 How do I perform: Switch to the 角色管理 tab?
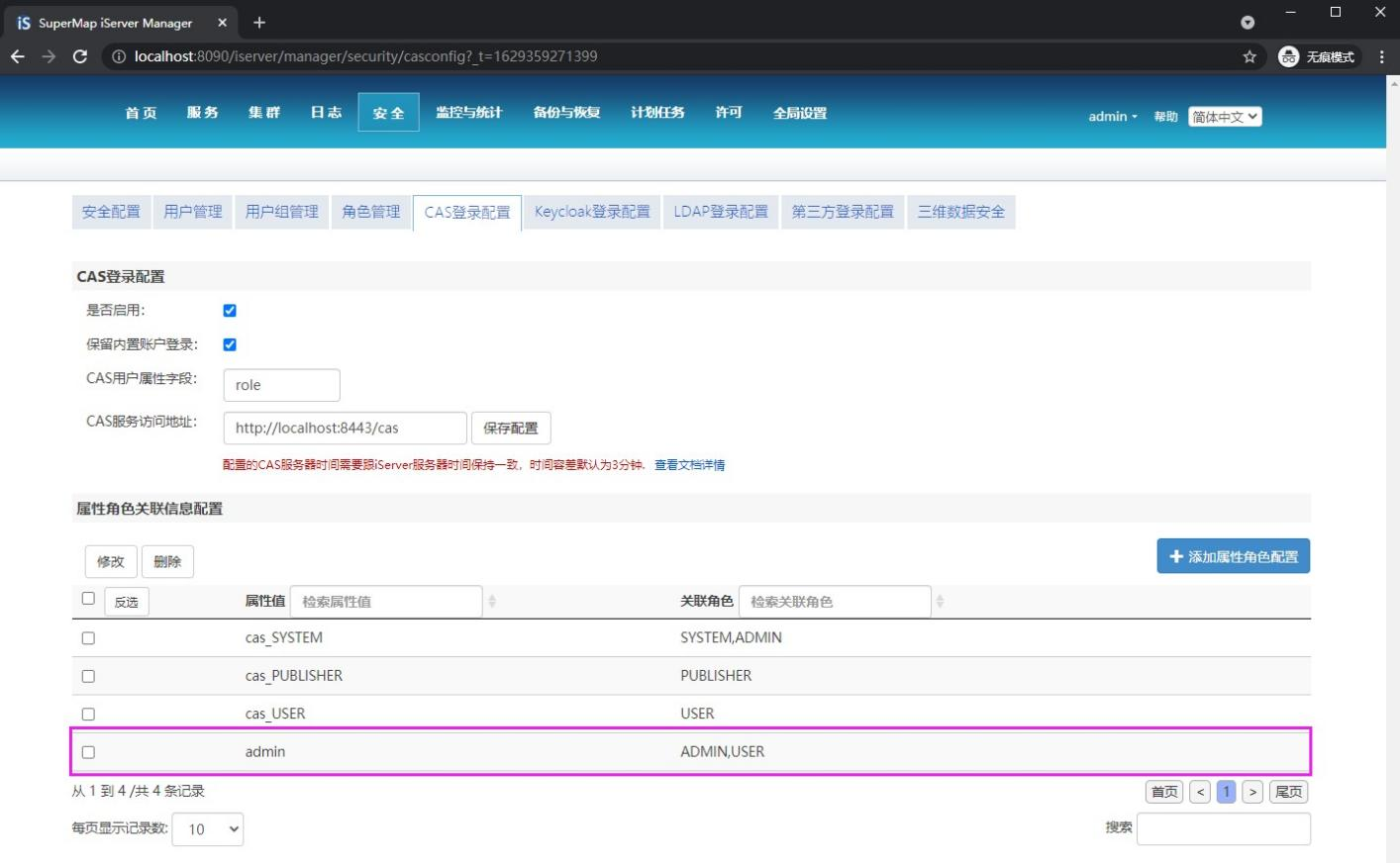tap(371, 212)
